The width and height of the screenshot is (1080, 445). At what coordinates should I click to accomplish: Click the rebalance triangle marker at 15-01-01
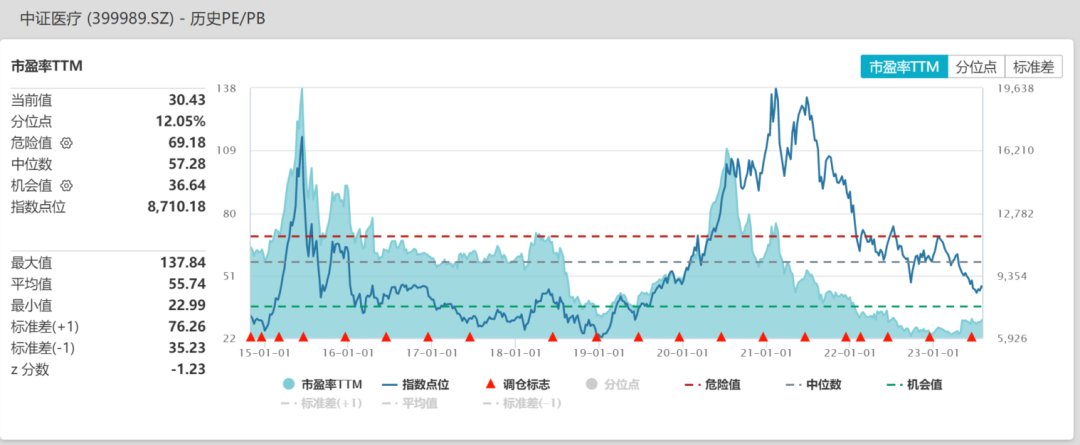point(251,338)
